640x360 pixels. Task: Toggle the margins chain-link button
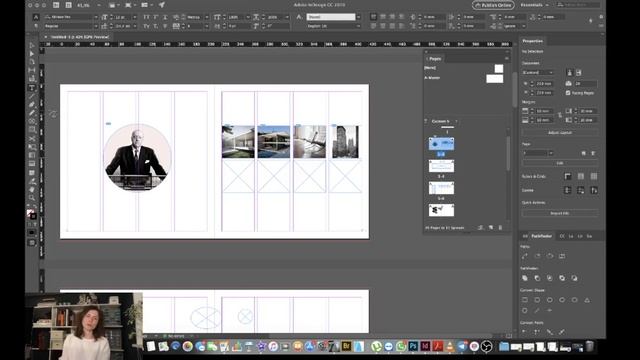pyautogui.click(x=560, y=116)
